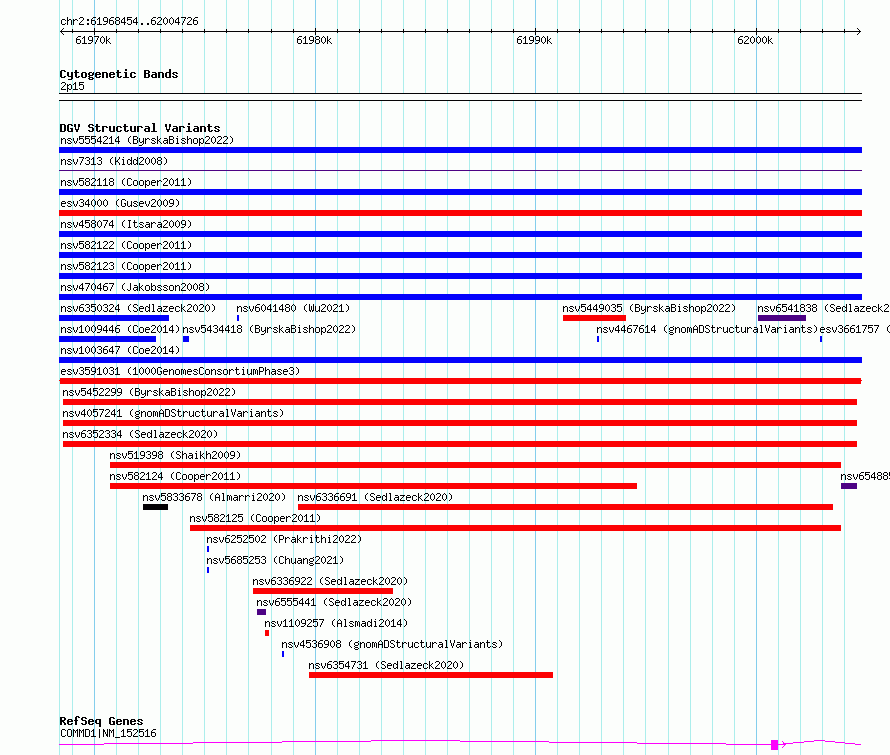Select the red bar of nsv582124
This screenshot has height=755, width=890.
tap(373, 486)
